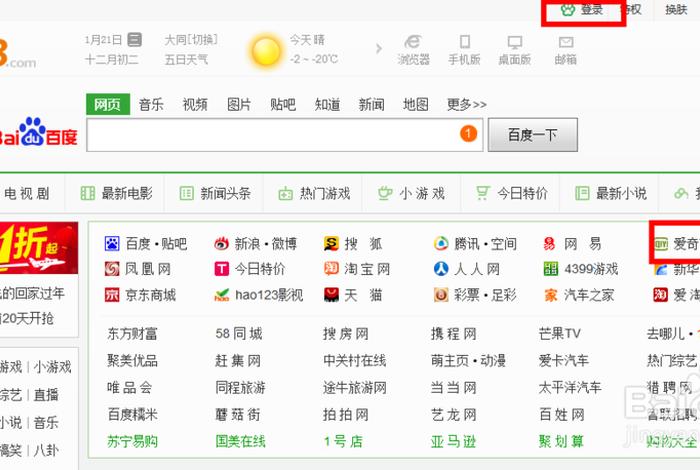This screenshot has height=470, width=700.
Task: Expand the 更多>> search categories
Action: [466, 104]
